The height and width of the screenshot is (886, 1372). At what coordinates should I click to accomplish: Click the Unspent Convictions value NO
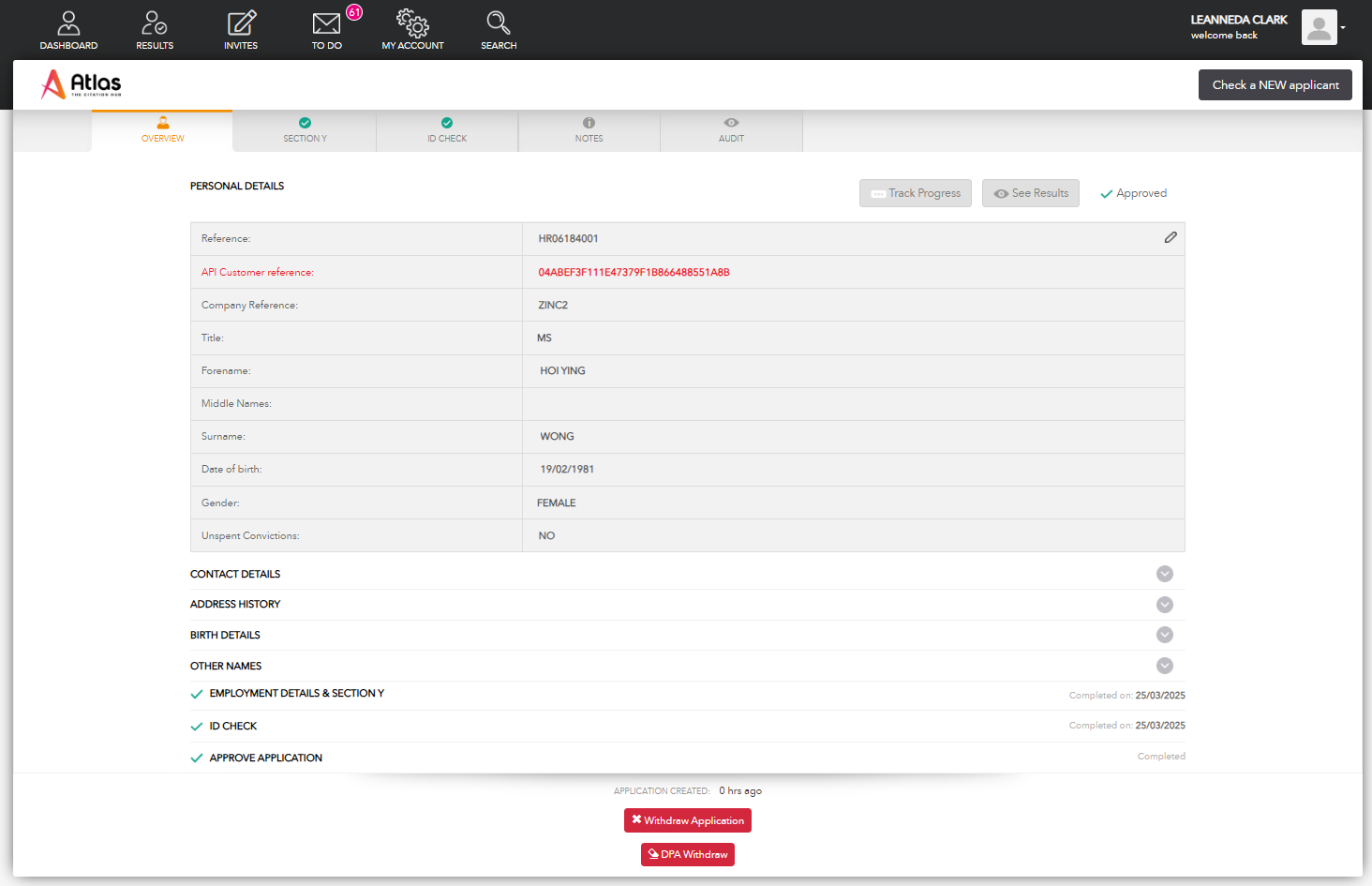[546, 536]
